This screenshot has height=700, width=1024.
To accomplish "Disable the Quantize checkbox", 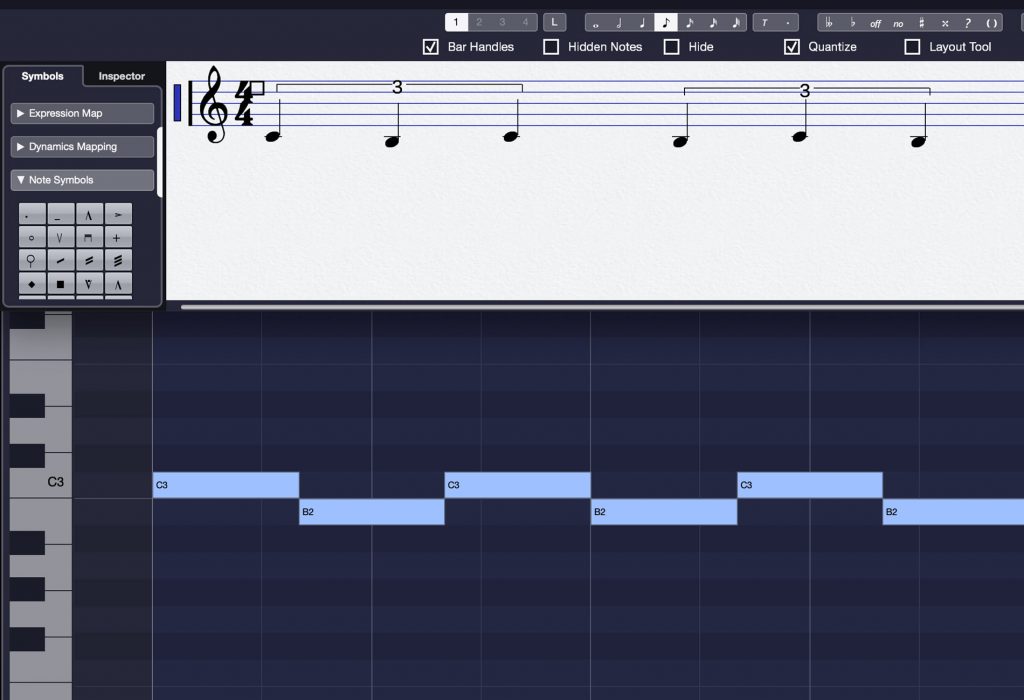I will tap(792, 46).
